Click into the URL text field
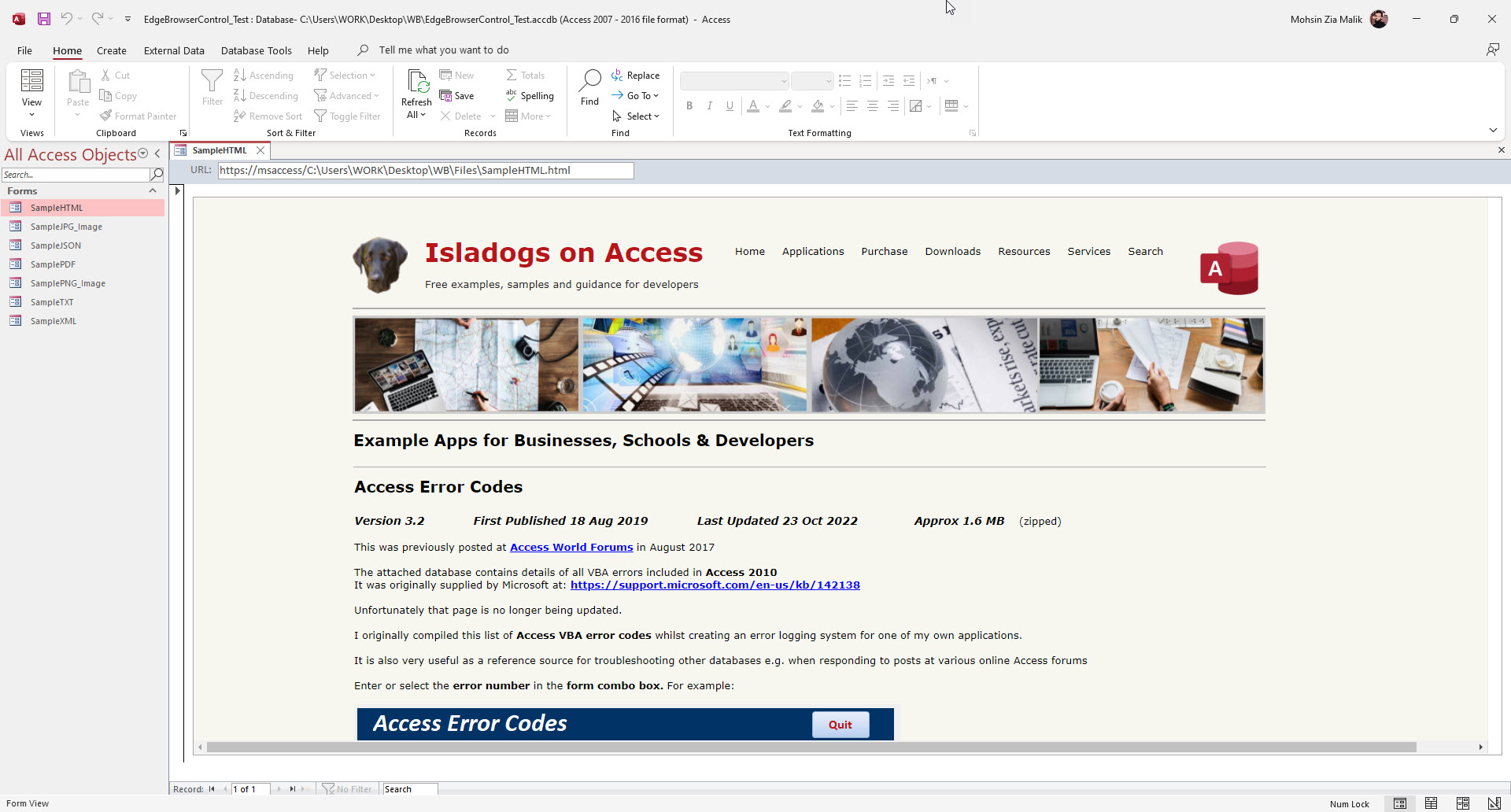Image resolution: width=1511 pixels, height=812 pixels. (x=426, y=171)
